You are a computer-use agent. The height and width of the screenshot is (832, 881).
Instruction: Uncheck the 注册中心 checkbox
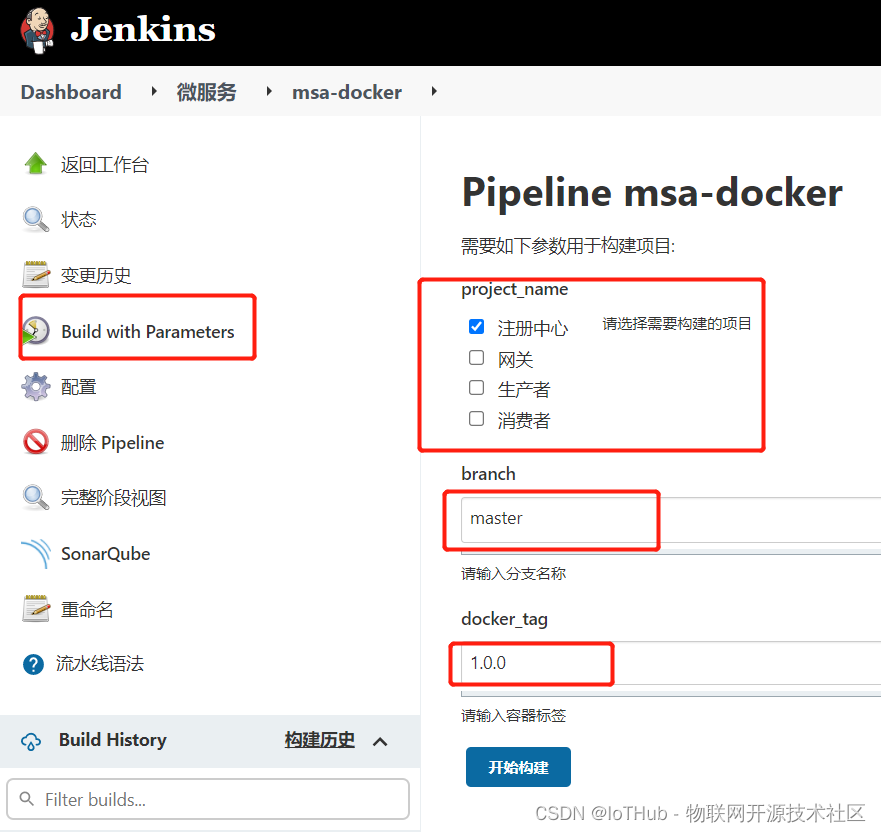click(476, 326)
